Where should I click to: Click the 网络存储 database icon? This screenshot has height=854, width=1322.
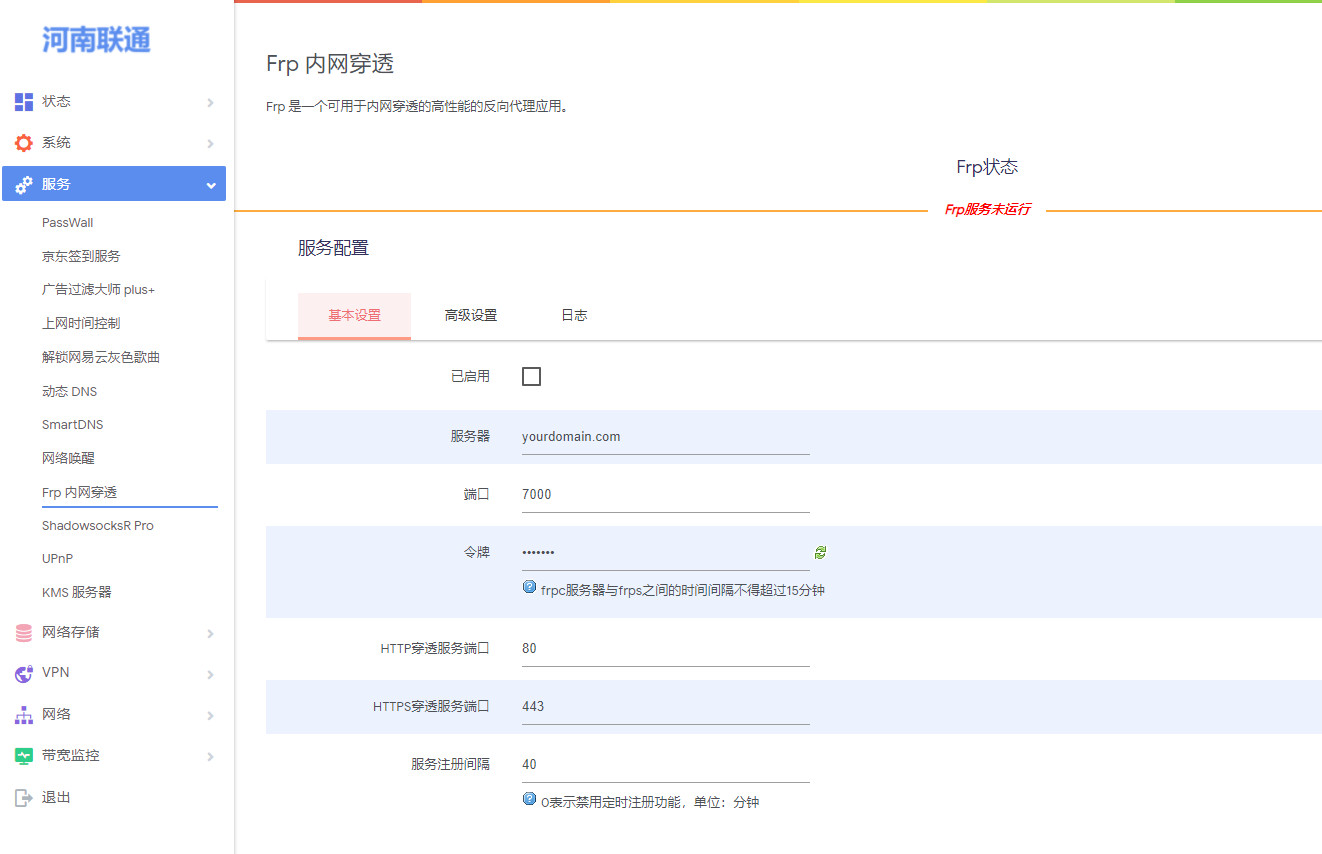tap(24, 633)
